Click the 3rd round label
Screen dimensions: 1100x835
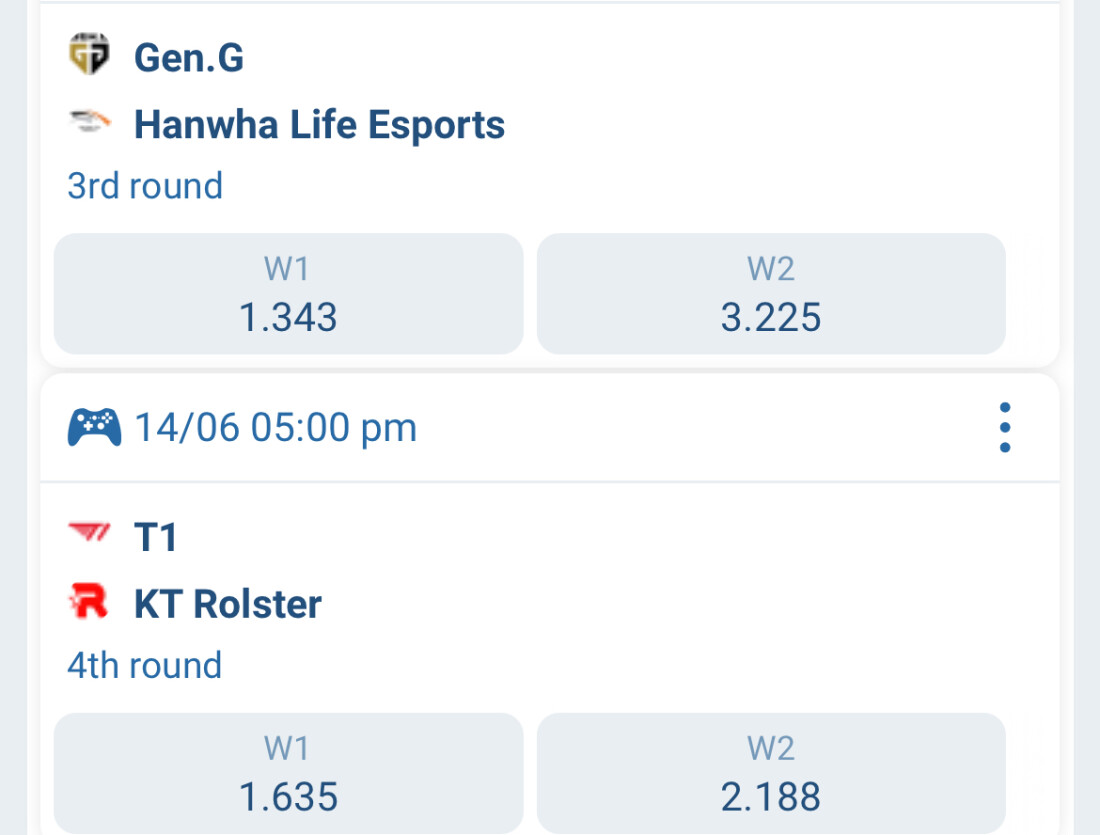point(145,186)
